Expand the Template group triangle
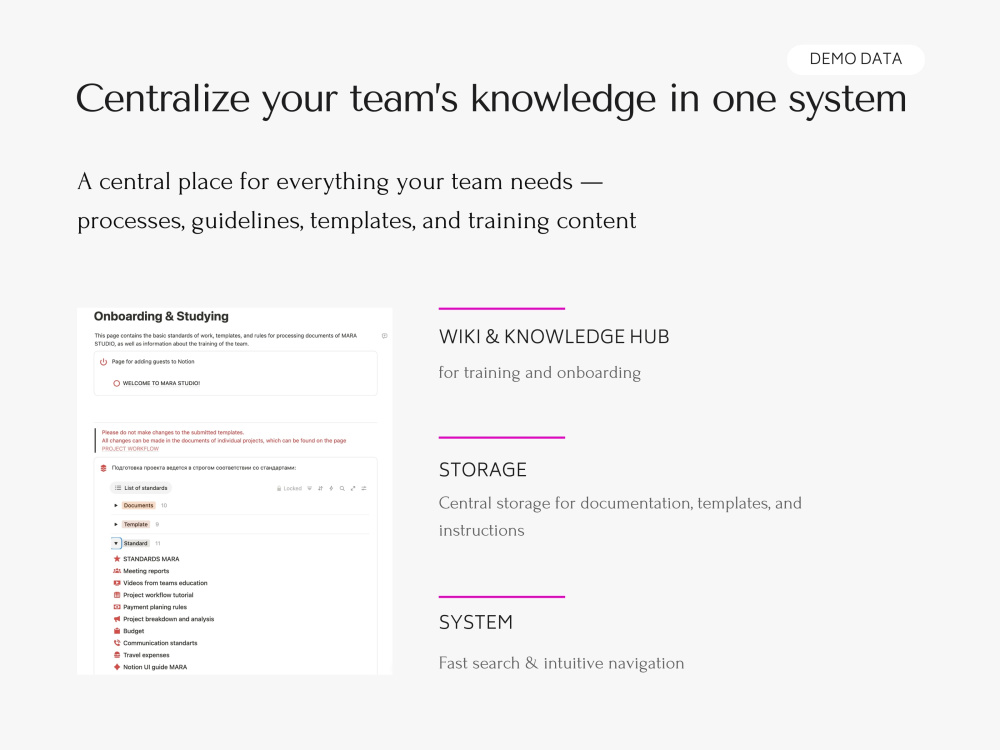This screenshot has height=750, width=1000. tap(116, 524)
